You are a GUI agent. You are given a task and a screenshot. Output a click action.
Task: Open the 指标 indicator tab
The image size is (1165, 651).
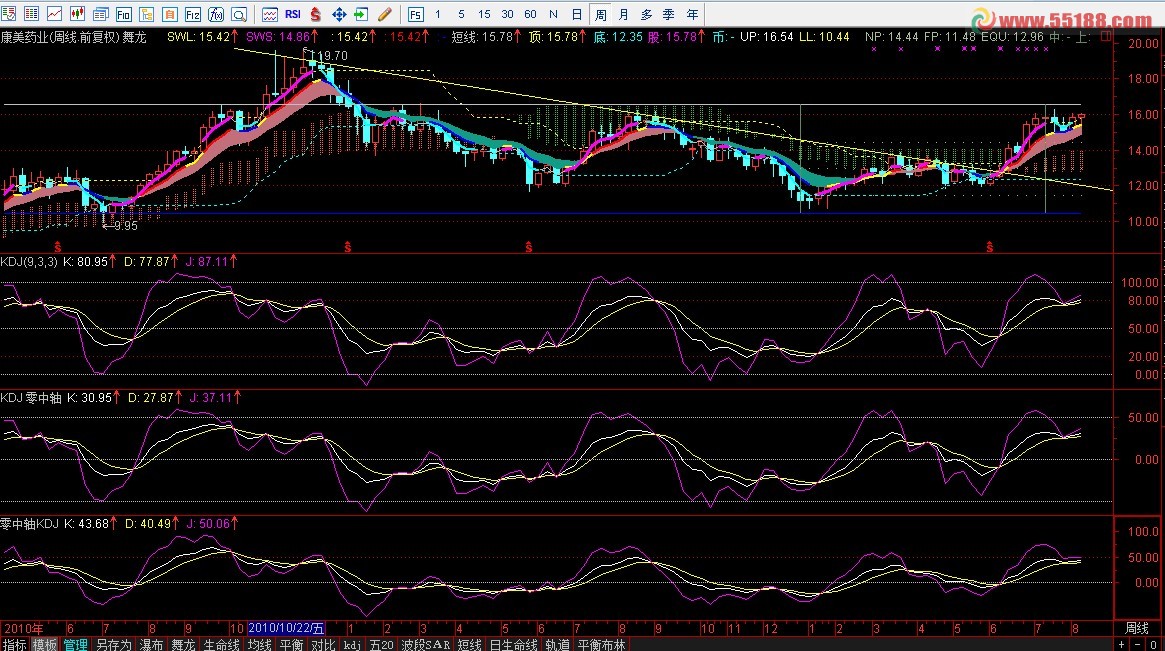coord(15,644)
